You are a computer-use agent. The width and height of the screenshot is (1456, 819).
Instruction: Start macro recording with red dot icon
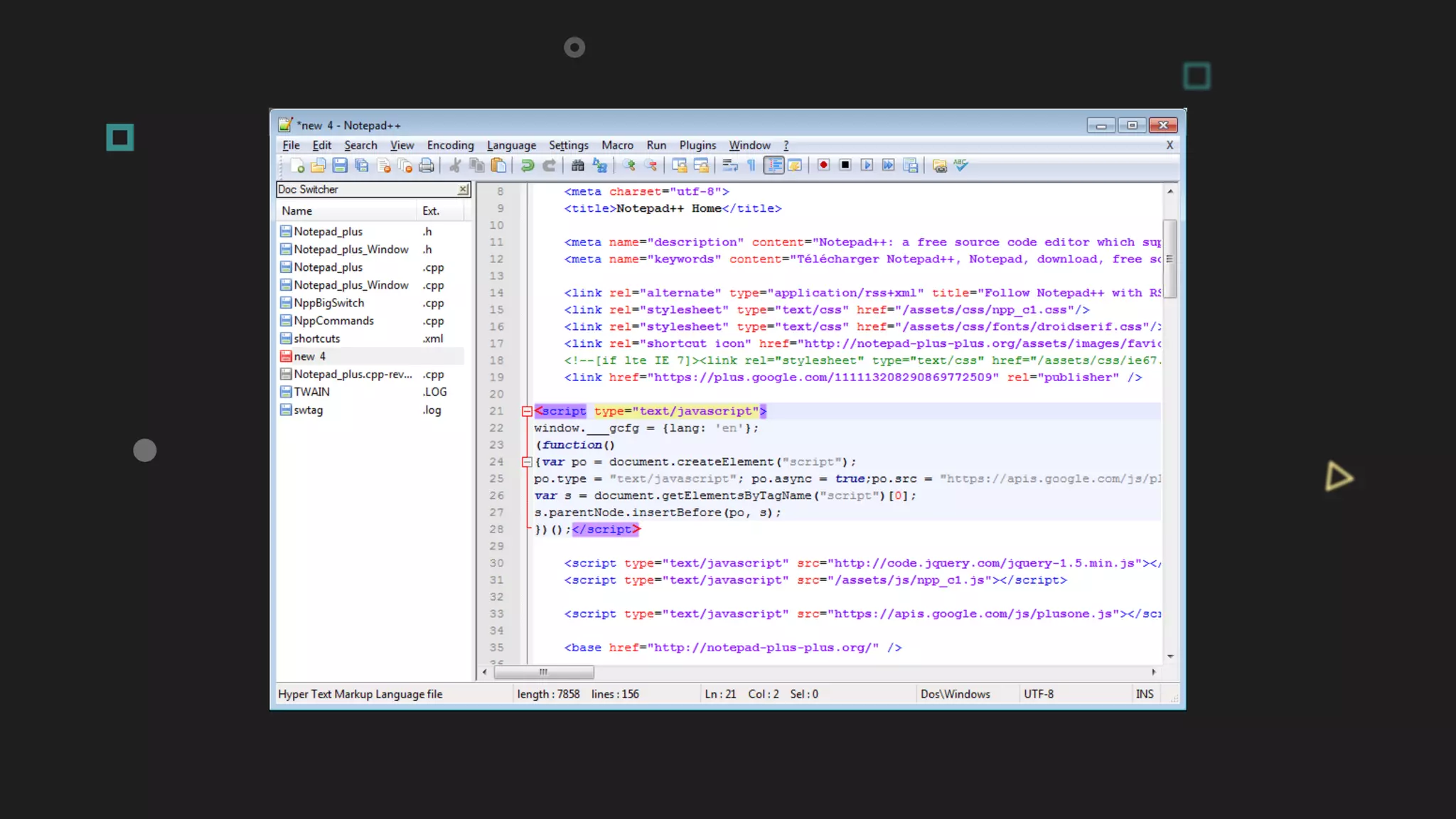(x=823, y=166)
